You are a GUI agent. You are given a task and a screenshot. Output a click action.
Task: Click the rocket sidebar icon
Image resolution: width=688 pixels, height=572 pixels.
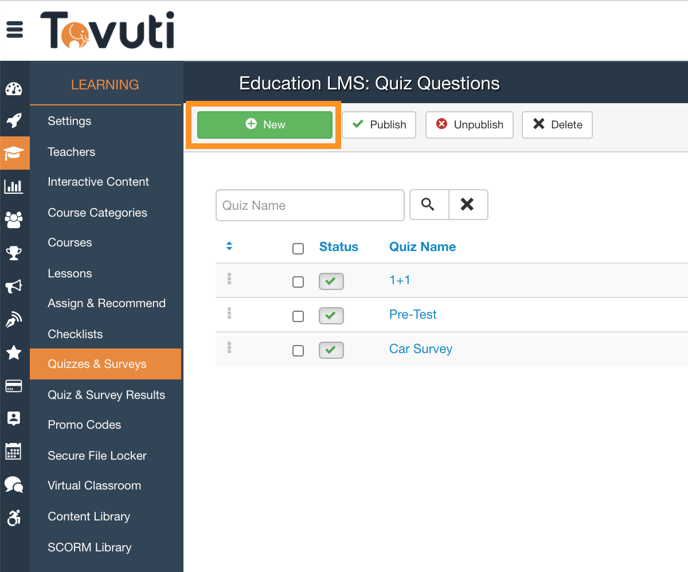click(x=14, y=121)
